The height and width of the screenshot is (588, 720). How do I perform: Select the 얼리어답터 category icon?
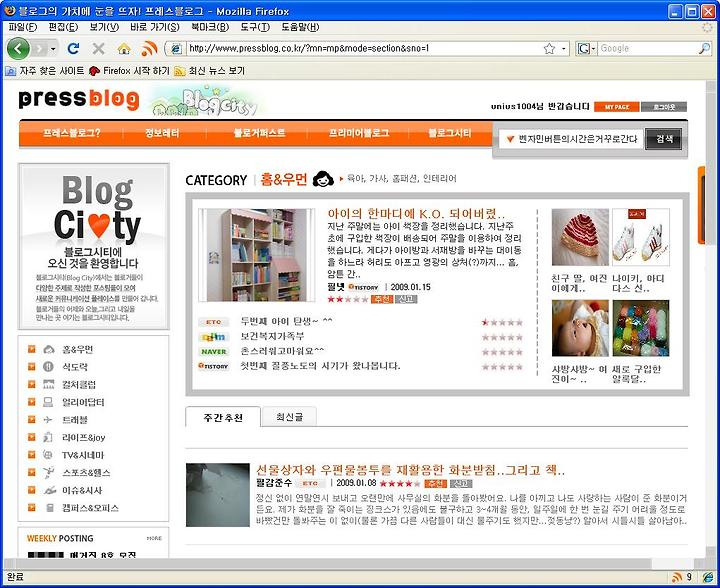(48, 402)
